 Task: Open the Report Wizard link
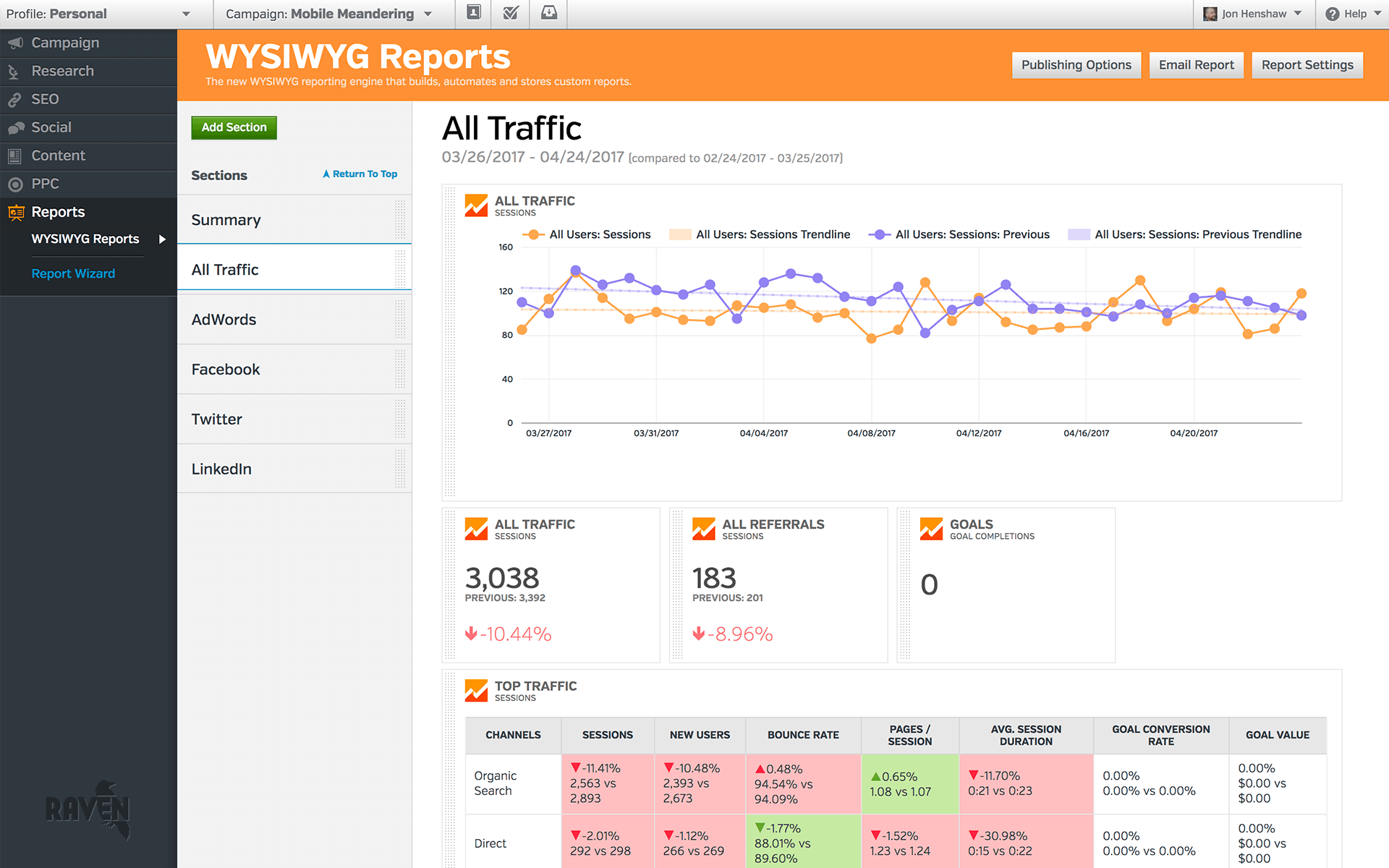[73, 273]
